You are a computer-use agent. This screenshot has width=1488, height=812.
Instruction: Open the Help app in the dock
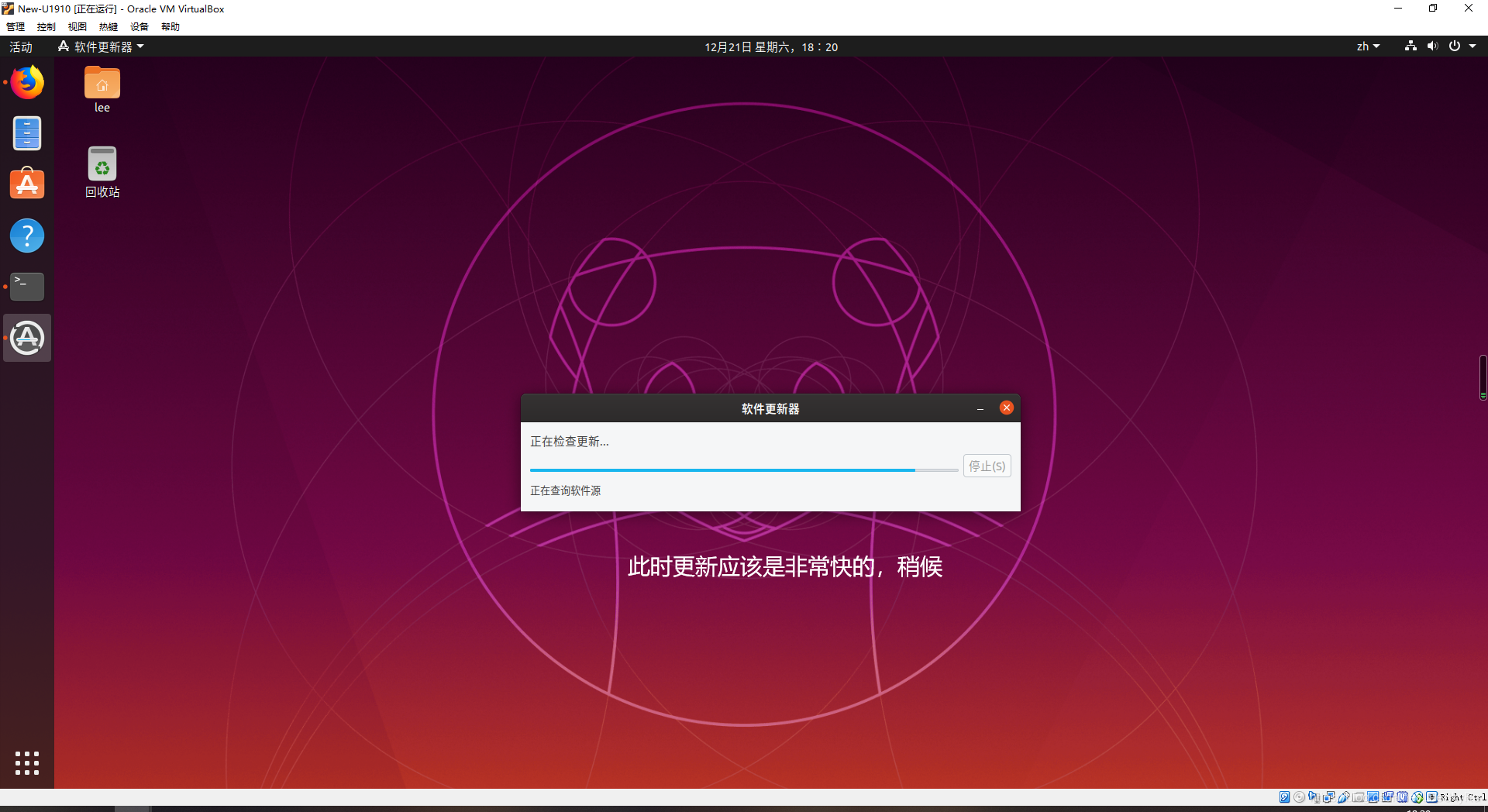[x=26, y=236]
